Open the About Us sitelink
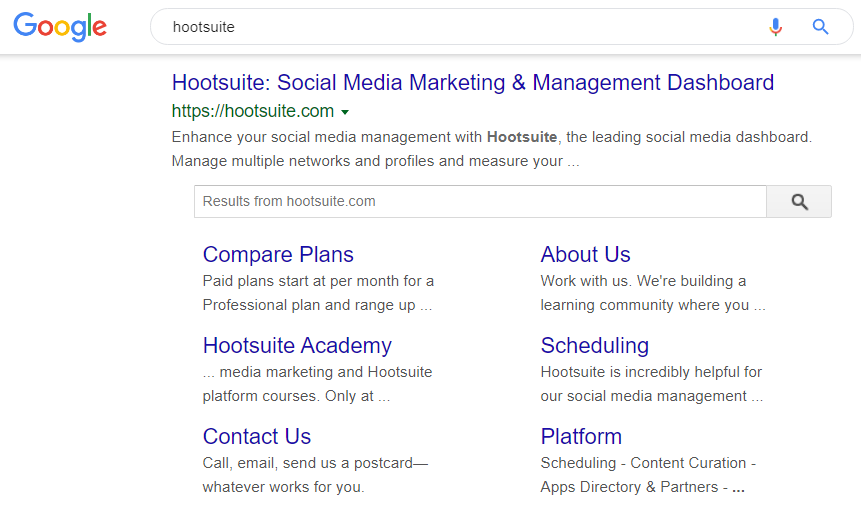Screen dimensions: 861x515 pyautogui.click(x=585, y=255)
